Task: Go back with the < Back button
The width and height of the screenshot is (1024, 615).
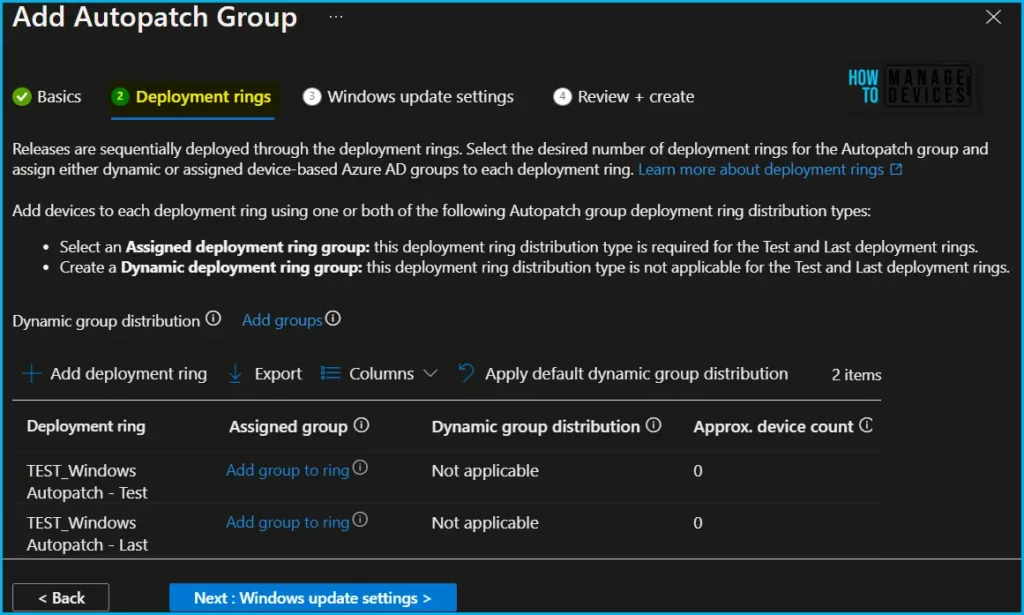Action: (61, 597)
